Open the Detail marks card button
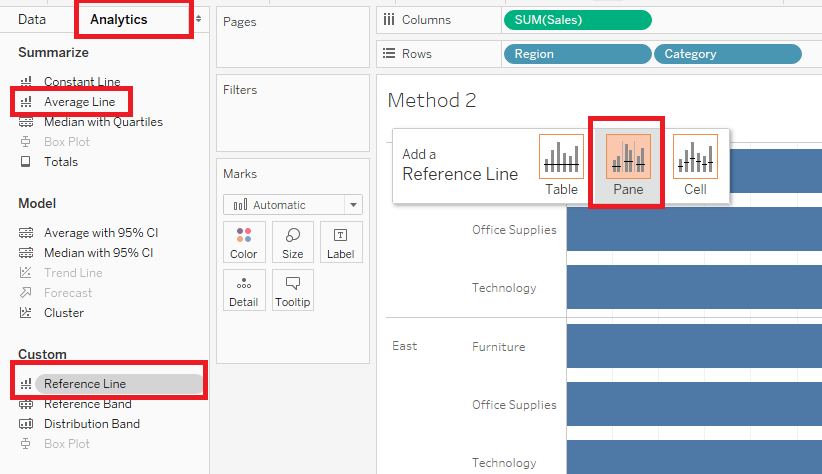This screenshot has height=474, width=822. [244, 290]
